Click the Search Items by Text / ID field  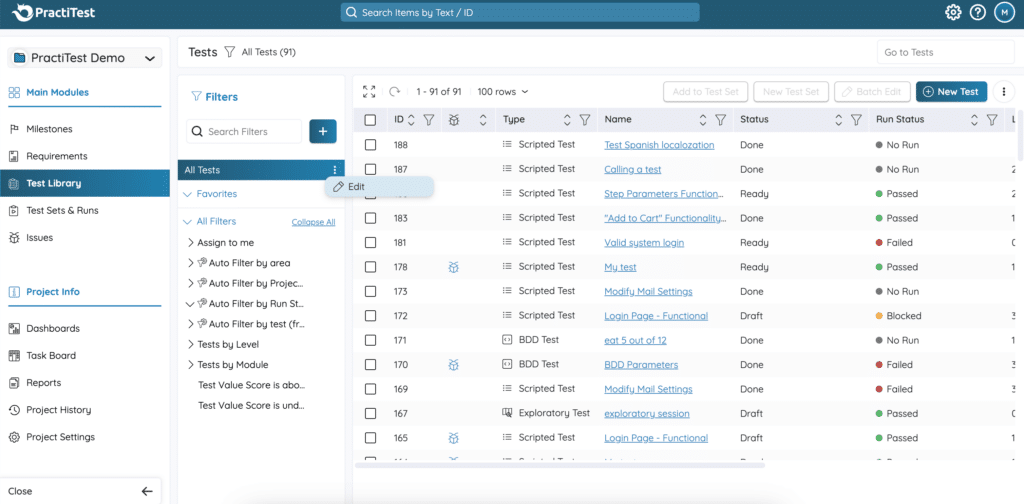520,12
